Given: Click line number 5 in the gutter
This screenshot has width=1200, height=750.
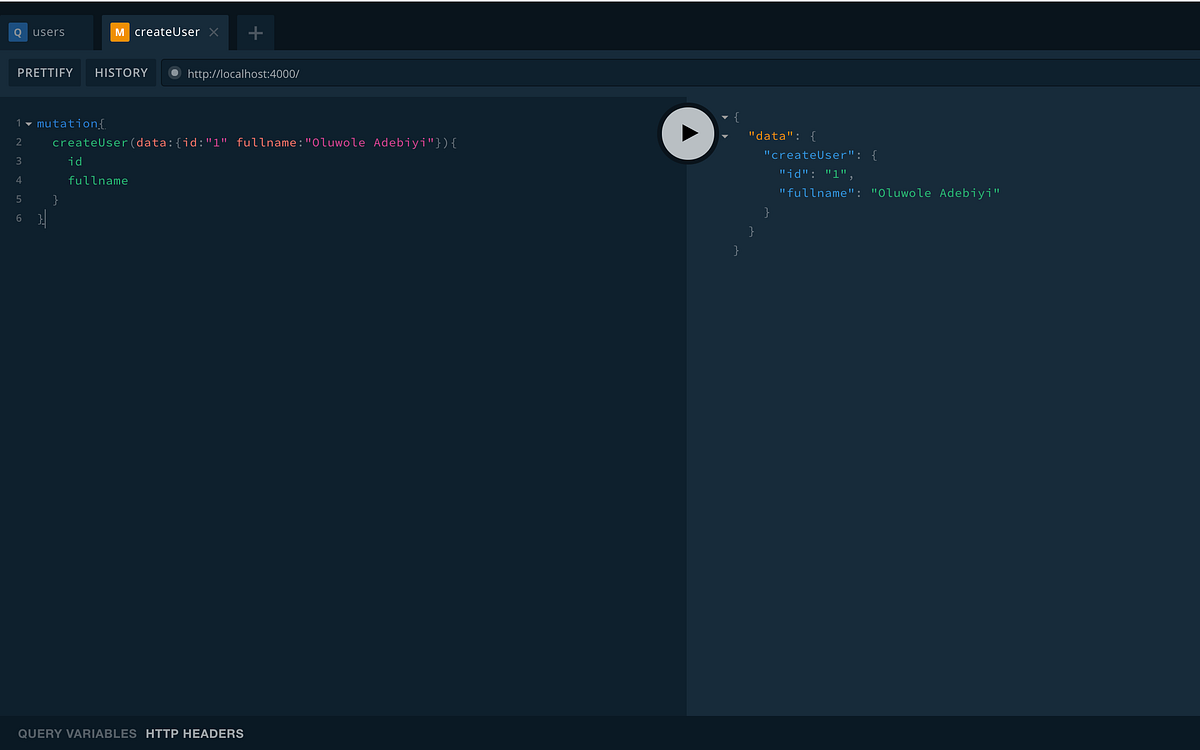Looking at the screenshot, I should [x=19, y=199].
